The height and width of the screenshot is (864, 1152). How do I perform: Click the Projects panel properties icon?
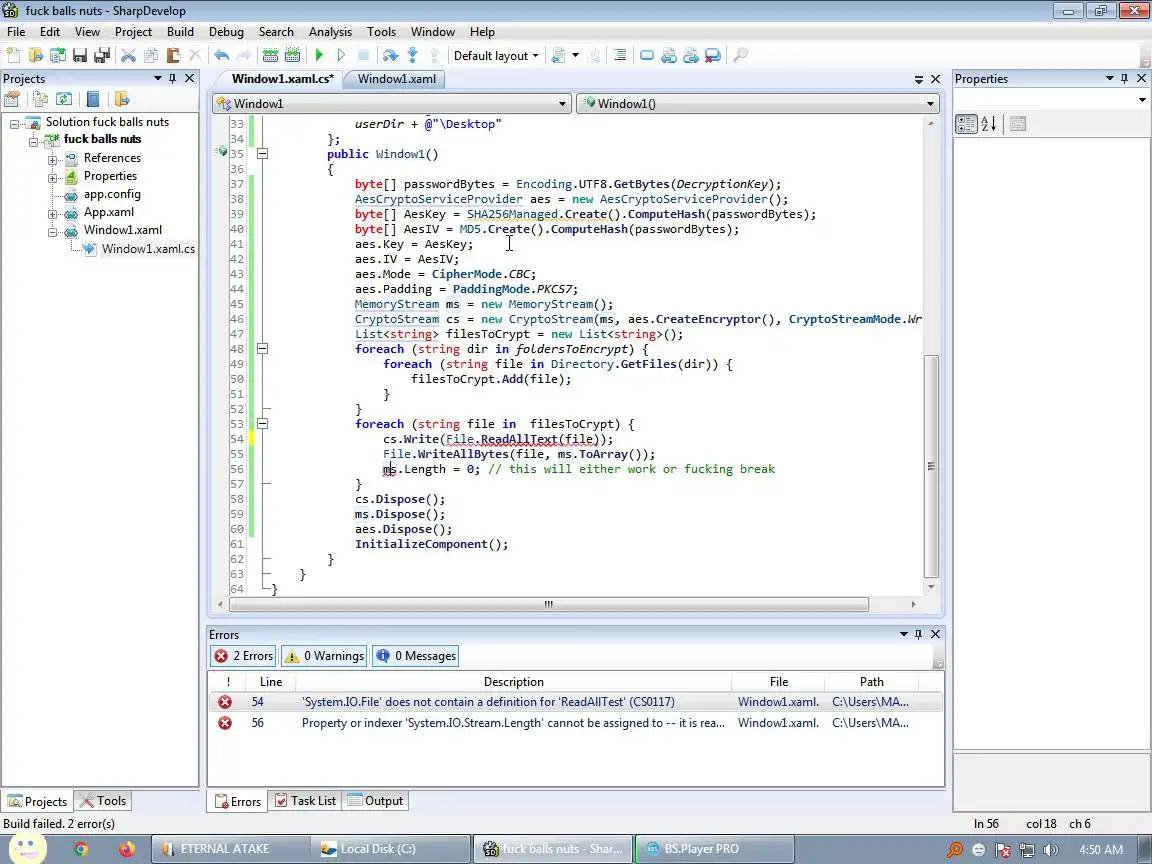(x=12, y=99)
